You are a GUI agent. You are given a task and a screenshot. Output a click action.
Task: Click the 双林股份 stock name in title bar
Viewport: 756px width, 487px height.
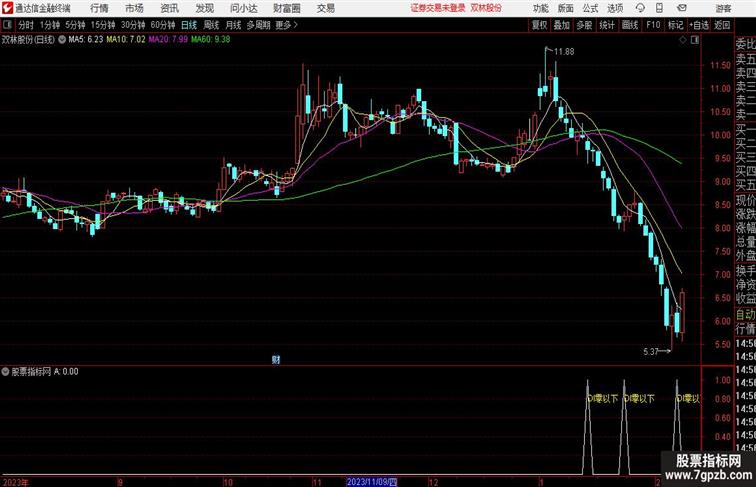486,8
